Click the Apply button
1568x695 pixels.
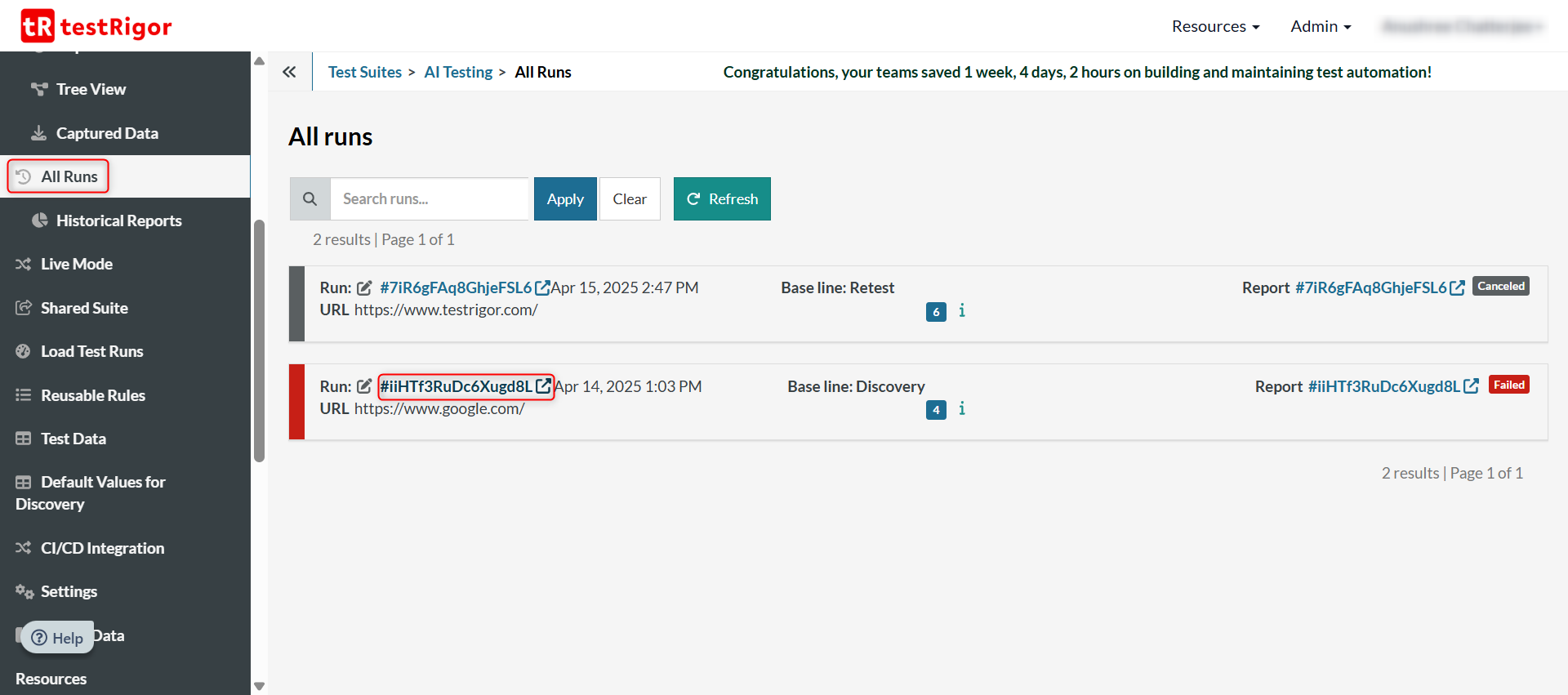[x=565, y=199]
